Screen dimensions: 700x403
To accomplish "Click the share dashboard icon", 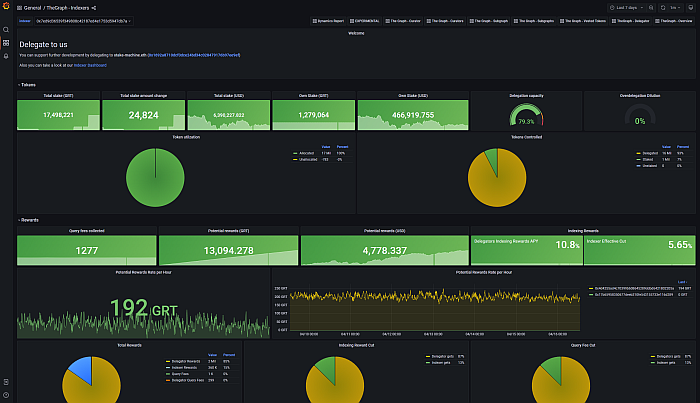I will pos(94,7).
